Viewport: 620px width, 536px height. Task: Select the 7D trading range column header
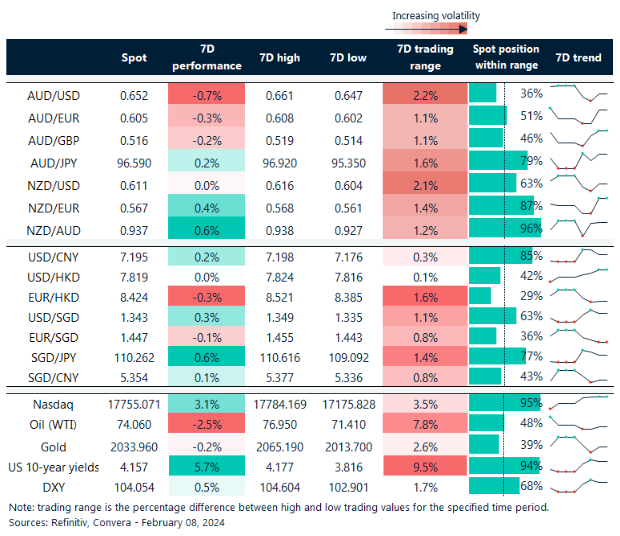click(424, 57)
